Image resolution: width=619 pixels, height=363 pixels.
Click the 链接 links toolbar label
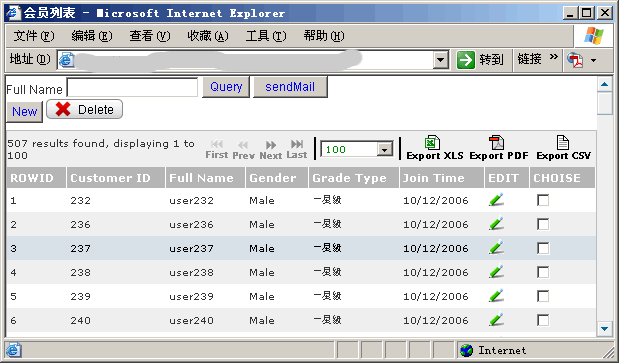pos(529,59)
